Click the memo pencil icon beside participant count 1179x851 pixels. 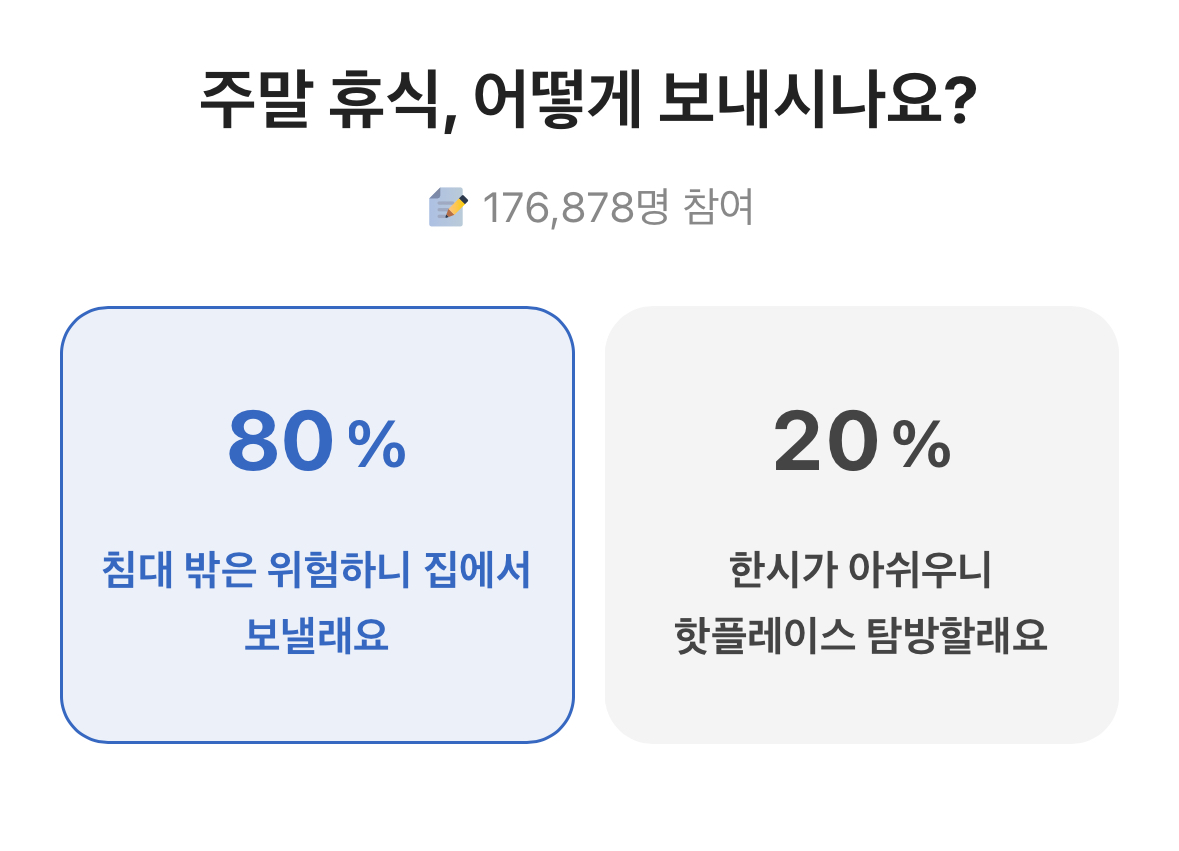pos(448,207)
